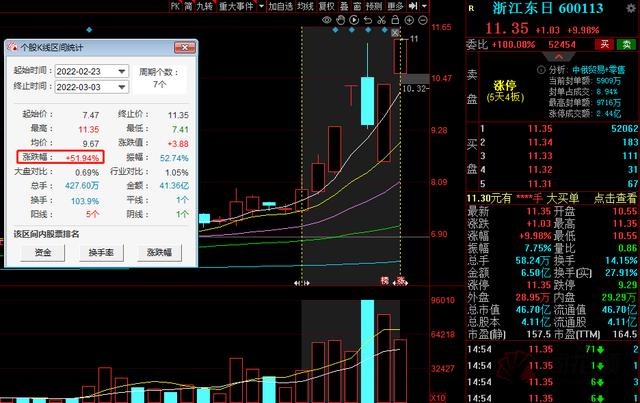
Task: Open the 预测 forecast toolbar item
Action: [374, 6]
